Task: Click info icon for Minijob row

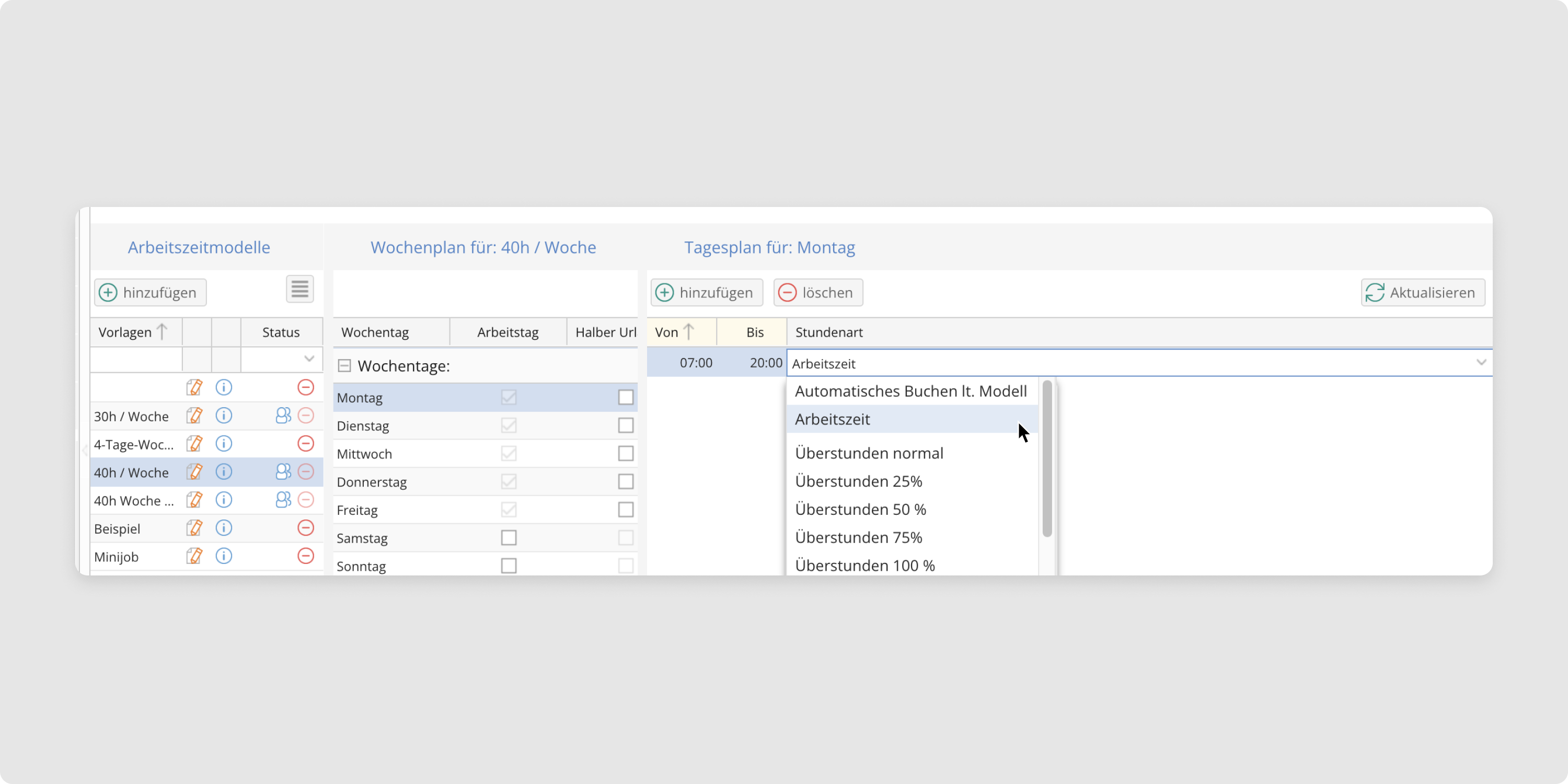Action: [x=223, y=556]
